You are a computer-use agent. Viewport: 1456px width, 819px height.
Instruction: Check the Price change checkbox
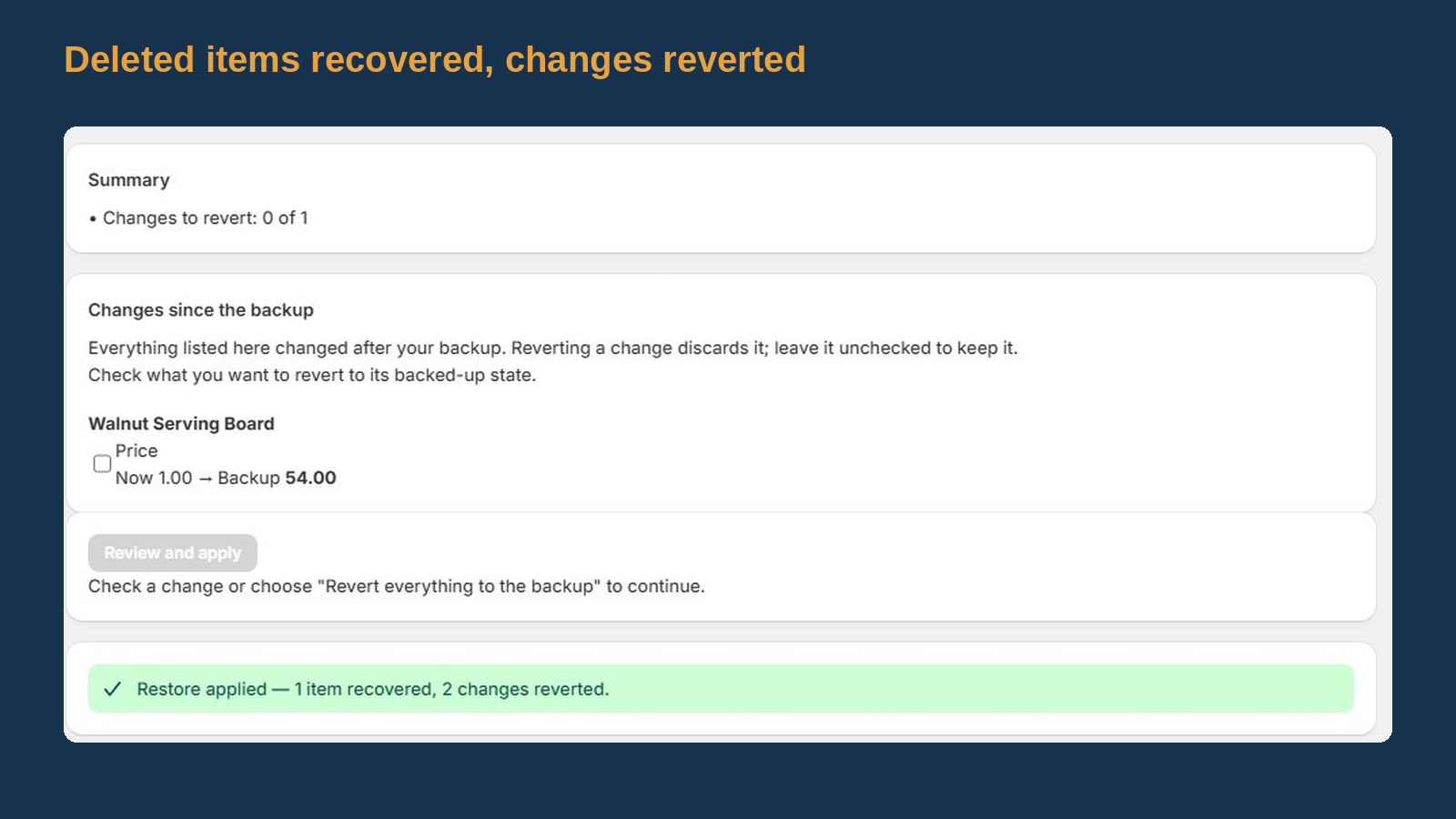coord(102,464)
